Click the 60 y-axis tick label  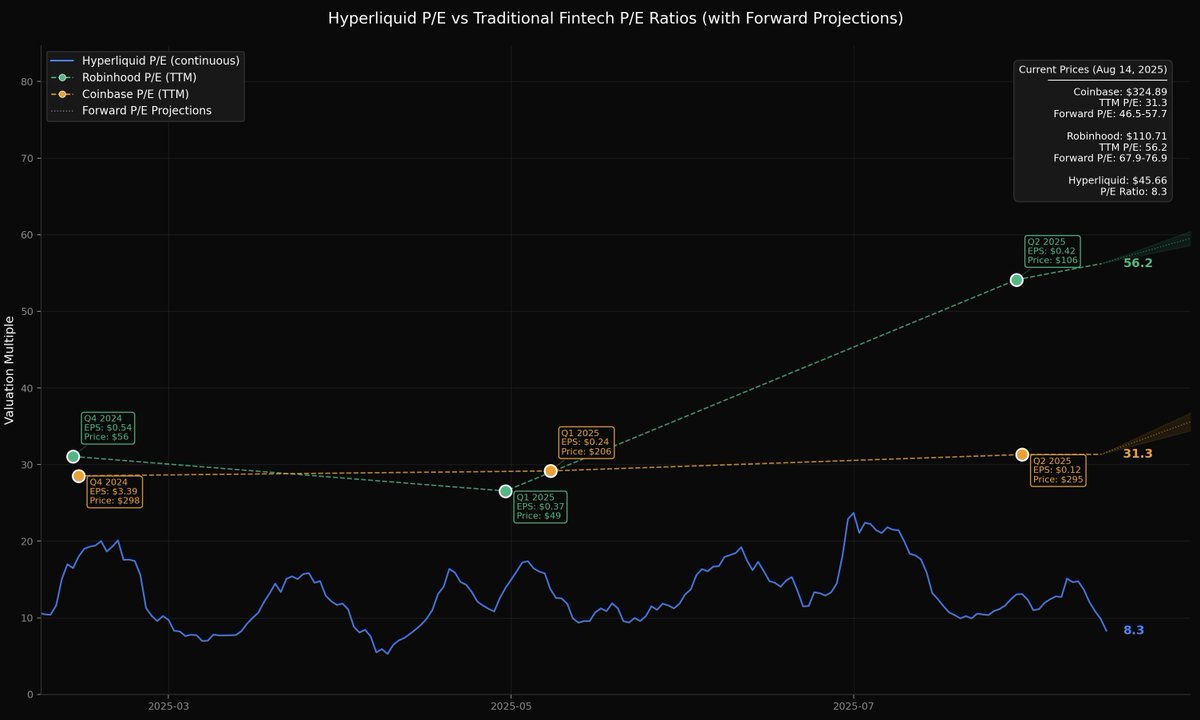27,235
